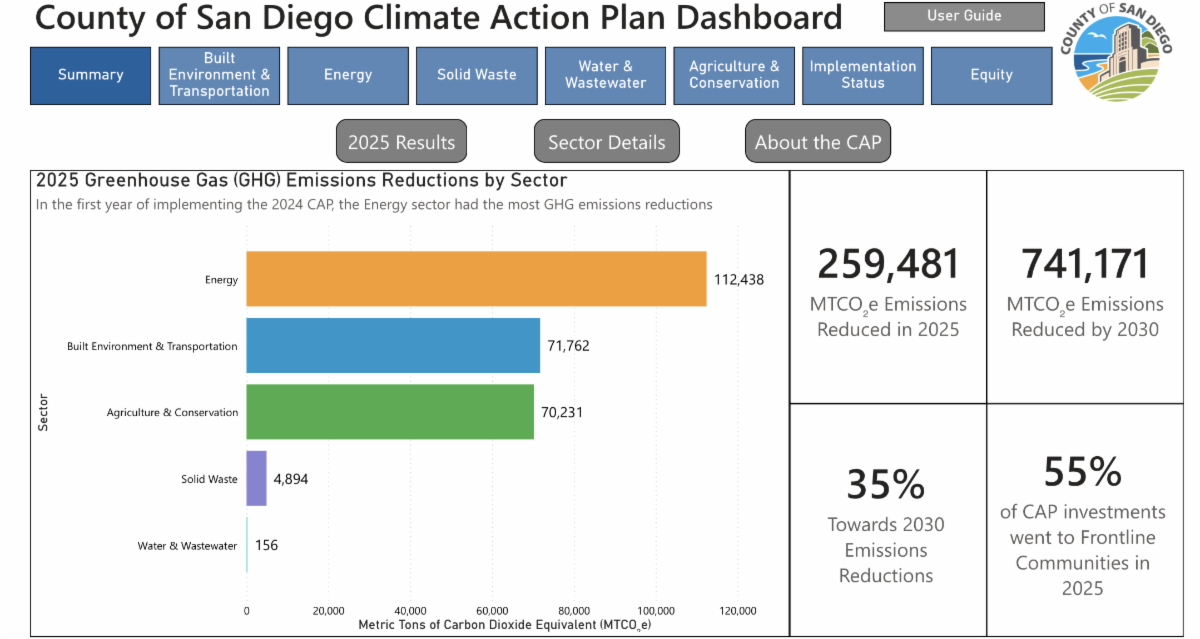The image size is (1200, 639).
Task: Show the About the CAP page
Action: [x=818, y=142]
